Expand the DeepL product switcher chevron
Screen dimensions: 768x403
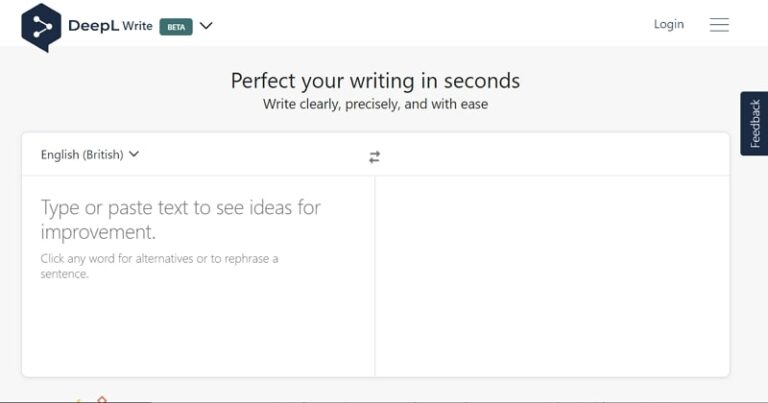click(206, 26)
